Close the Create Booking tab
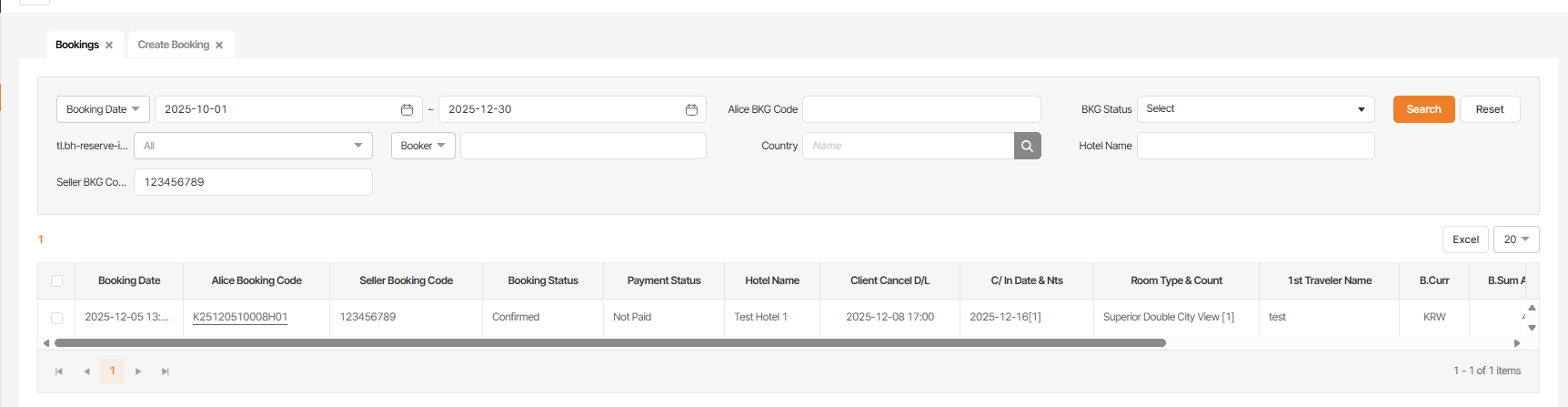1568x407 pixels. (x=219, y=46)
